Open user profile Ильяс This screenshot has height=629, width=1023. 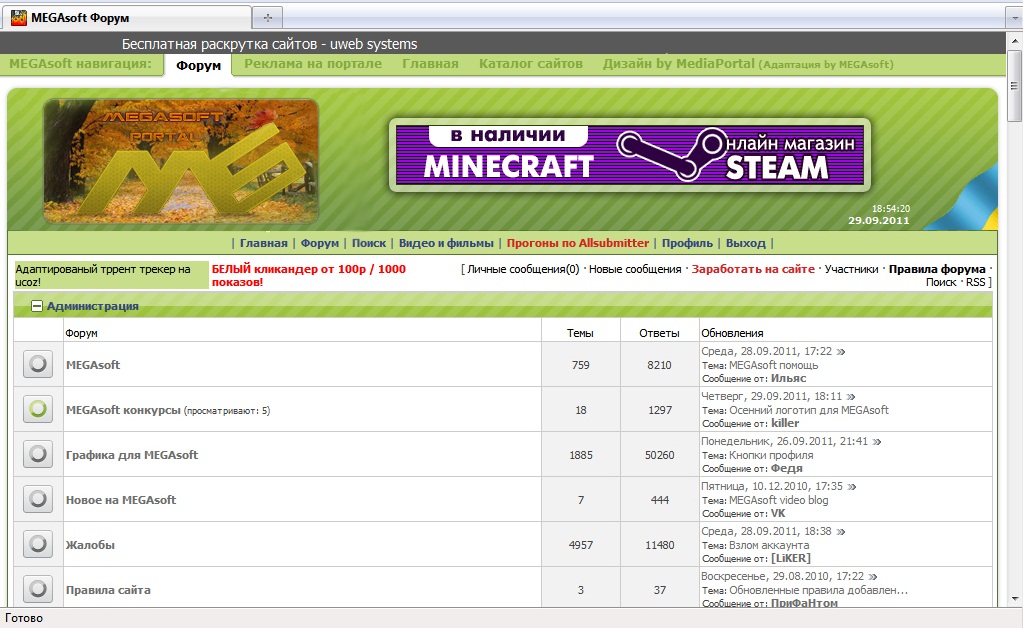point(789,378)
